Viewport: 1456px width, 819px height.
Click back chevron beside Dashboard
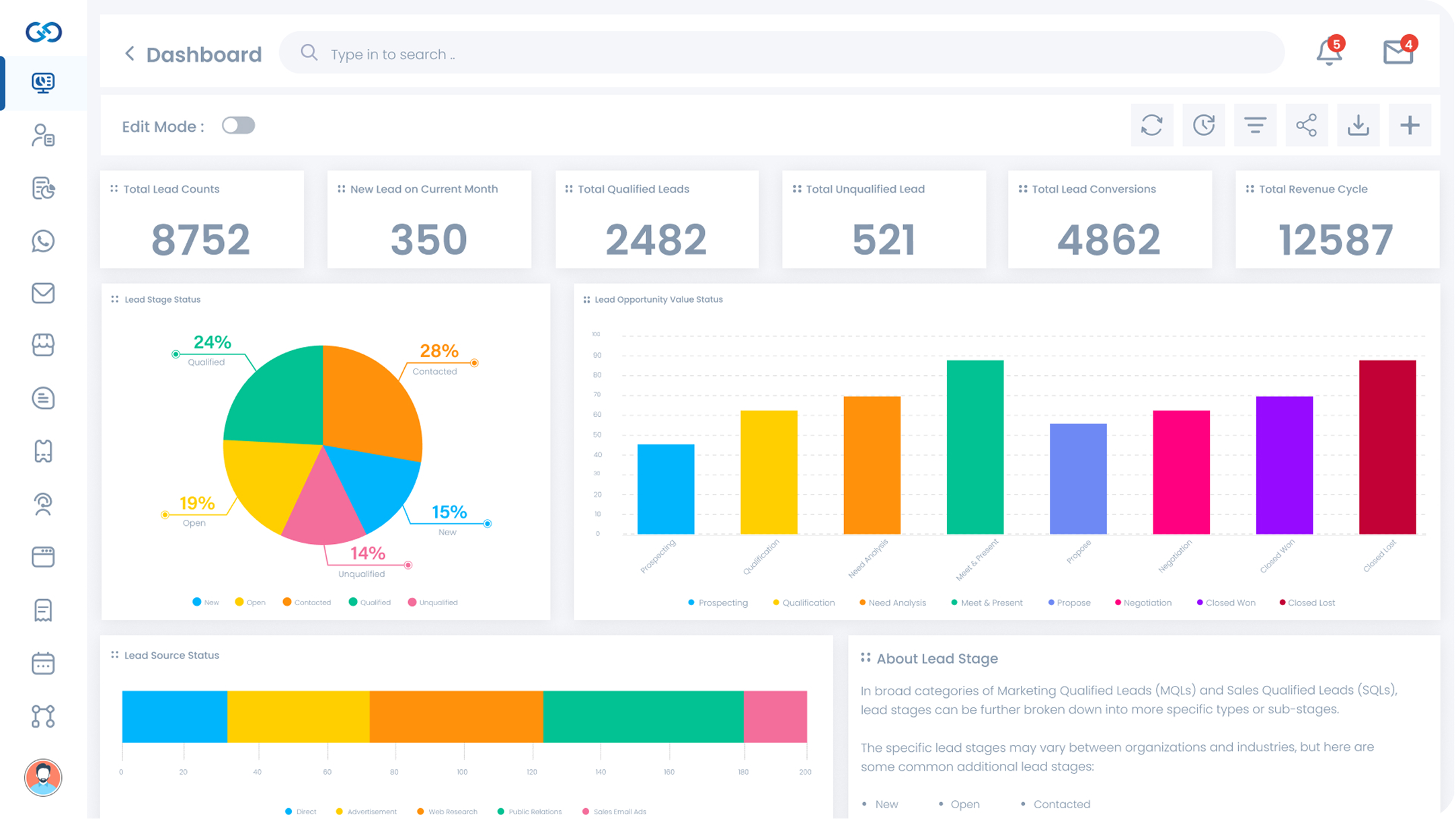click(x=130, y=54)
